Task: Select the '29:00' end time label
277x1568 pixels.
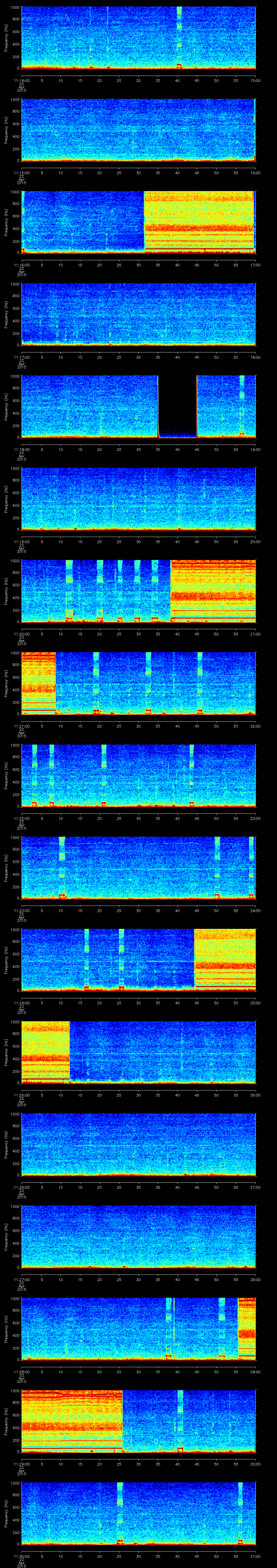Action: click(x=256, y=1372)
